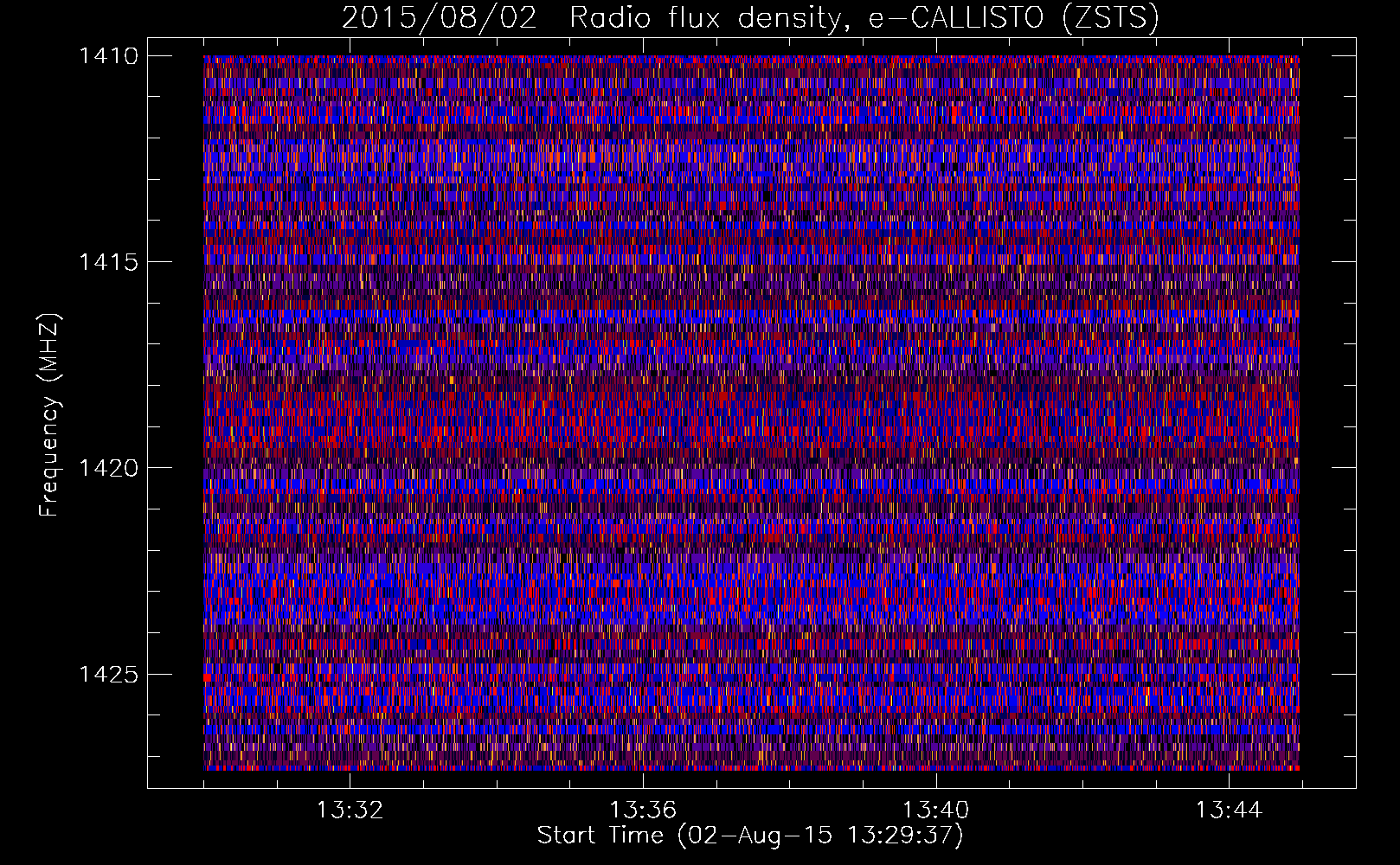Click the time tick label 13:44
Screen dimensions: 1400x865
(x=1229, y=811)
